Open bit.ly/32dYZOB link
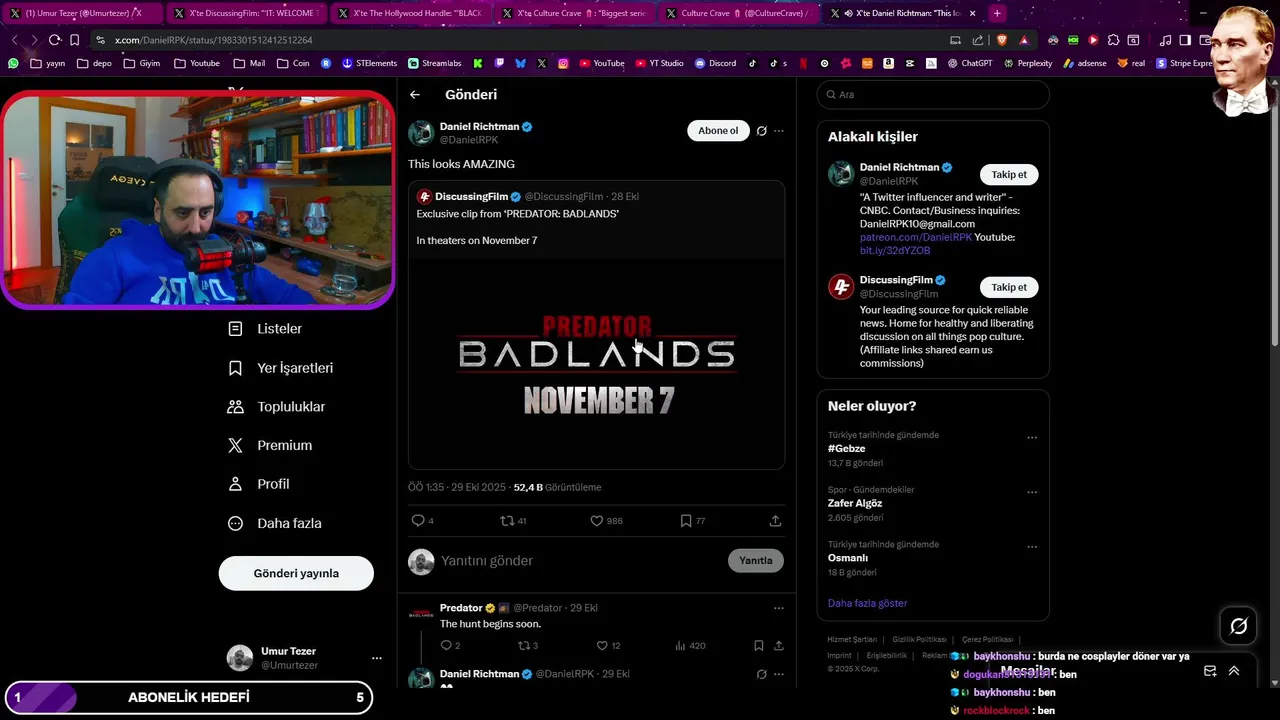The height and width of the screenshot is (720, 1280). point(895,250)
